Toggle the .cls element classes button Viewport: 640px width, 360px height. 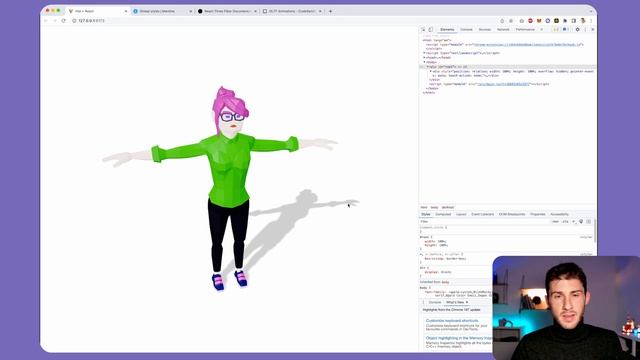pyautogui.click(x=565, y=222)
